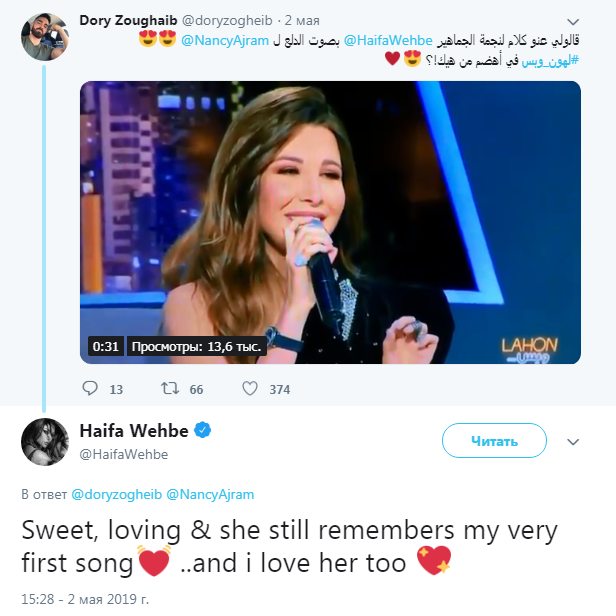Click the Haifa Wehbe display name

point(133,431)
